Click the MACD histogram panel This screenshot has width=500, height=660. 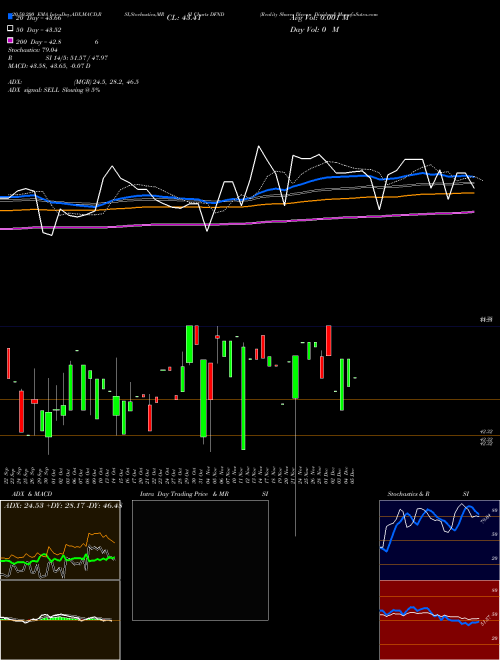coord(60,620)
